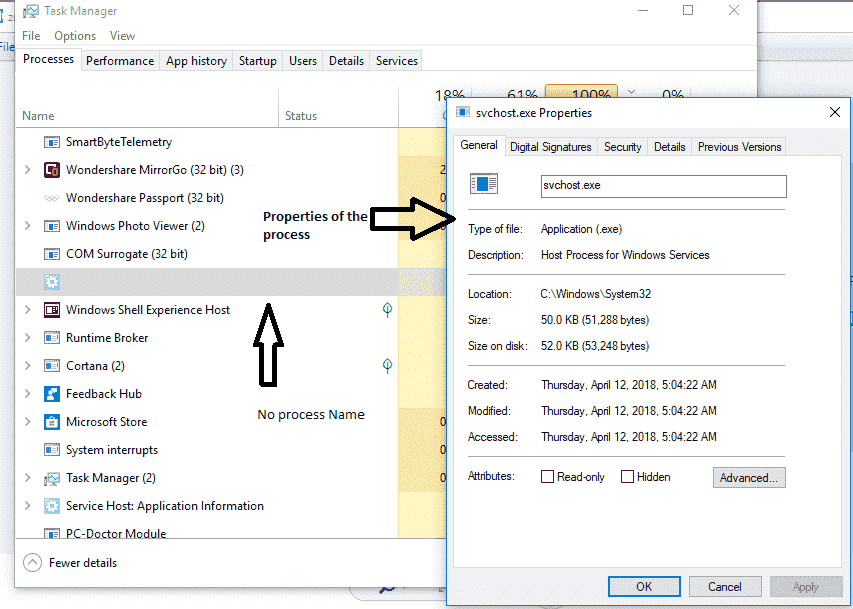Image resolution: width=853 pixels, height=609 pixels.
Task: Click the Cortana process icon
Action: (x=52, y=366)
